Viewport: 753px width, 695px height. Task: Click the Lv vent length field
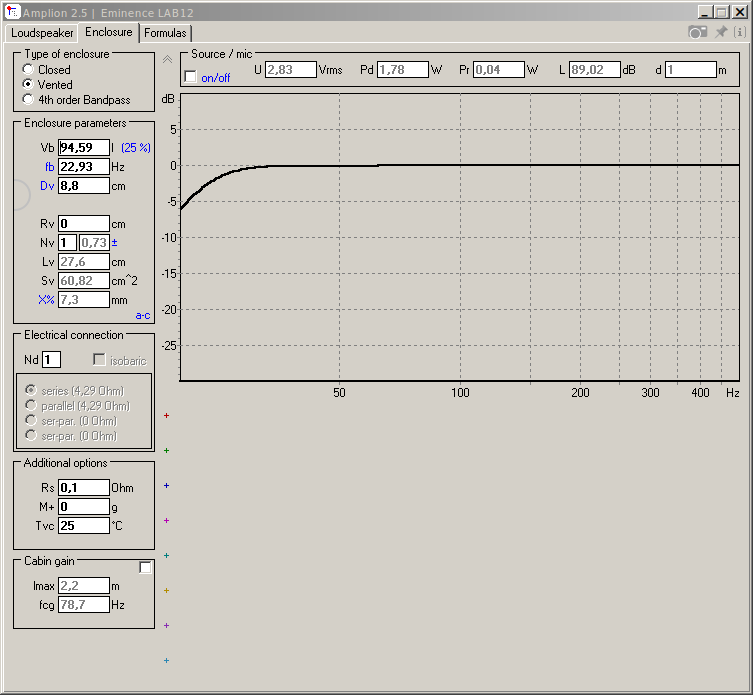coord(84,262)
